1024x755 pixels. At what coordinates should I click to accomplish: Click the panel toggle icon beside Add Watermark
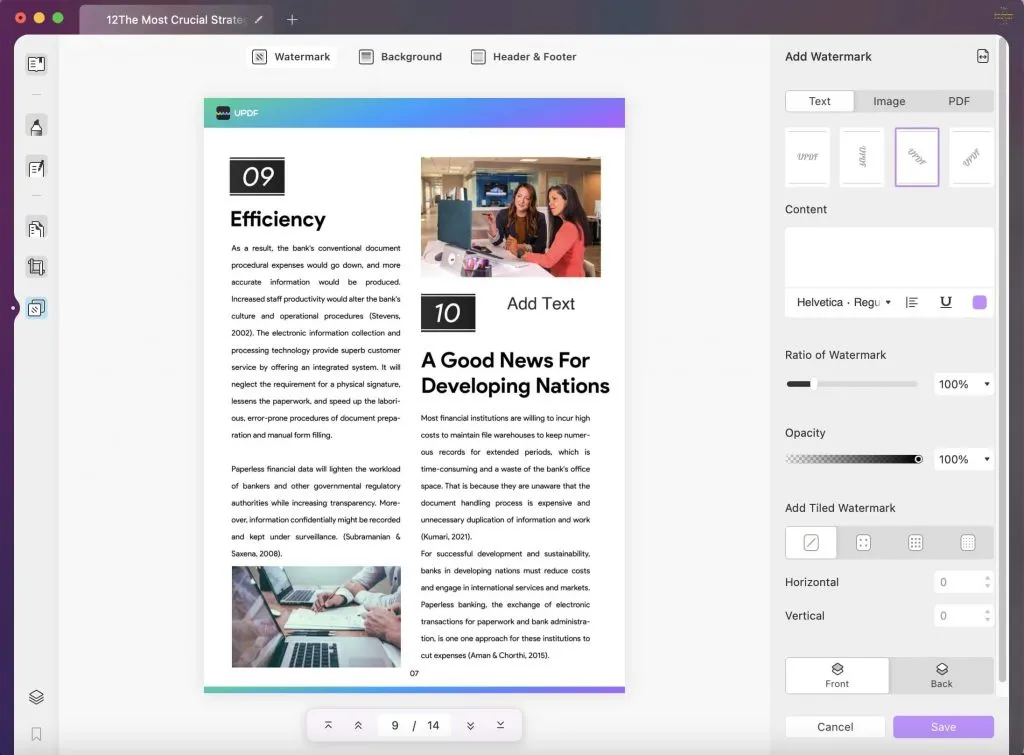point(982,56)
